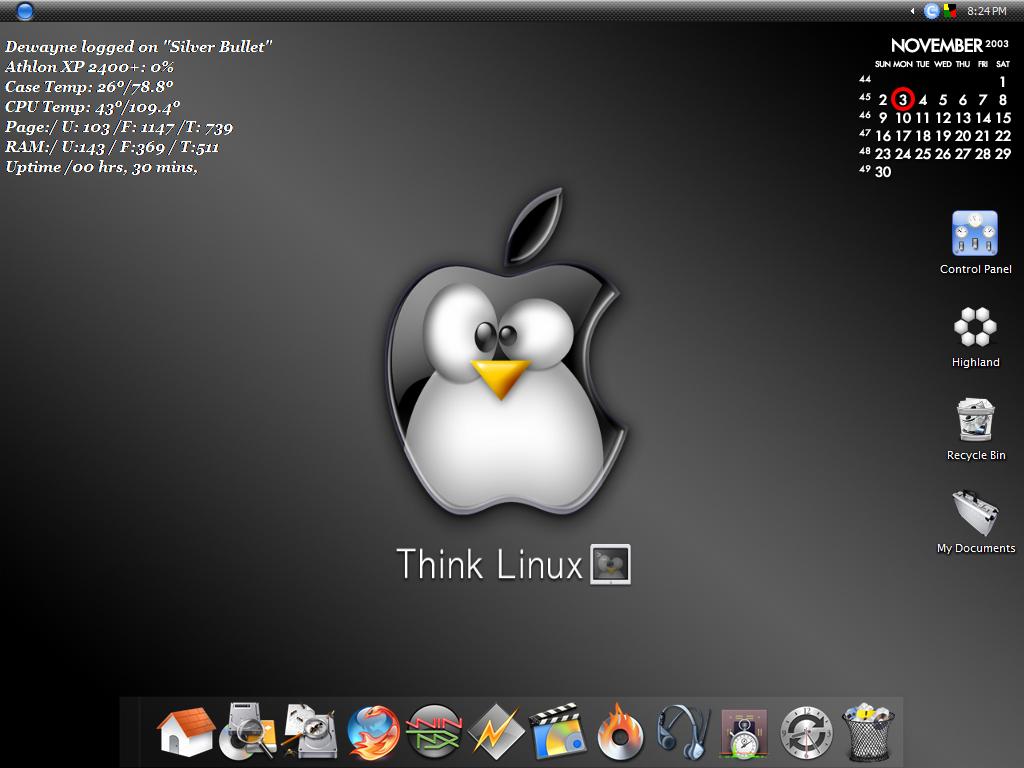Open the clapperboard video player dock icon
Image resolution: width=1024 pixels, height=768 pixels.
tap(557, 733)
